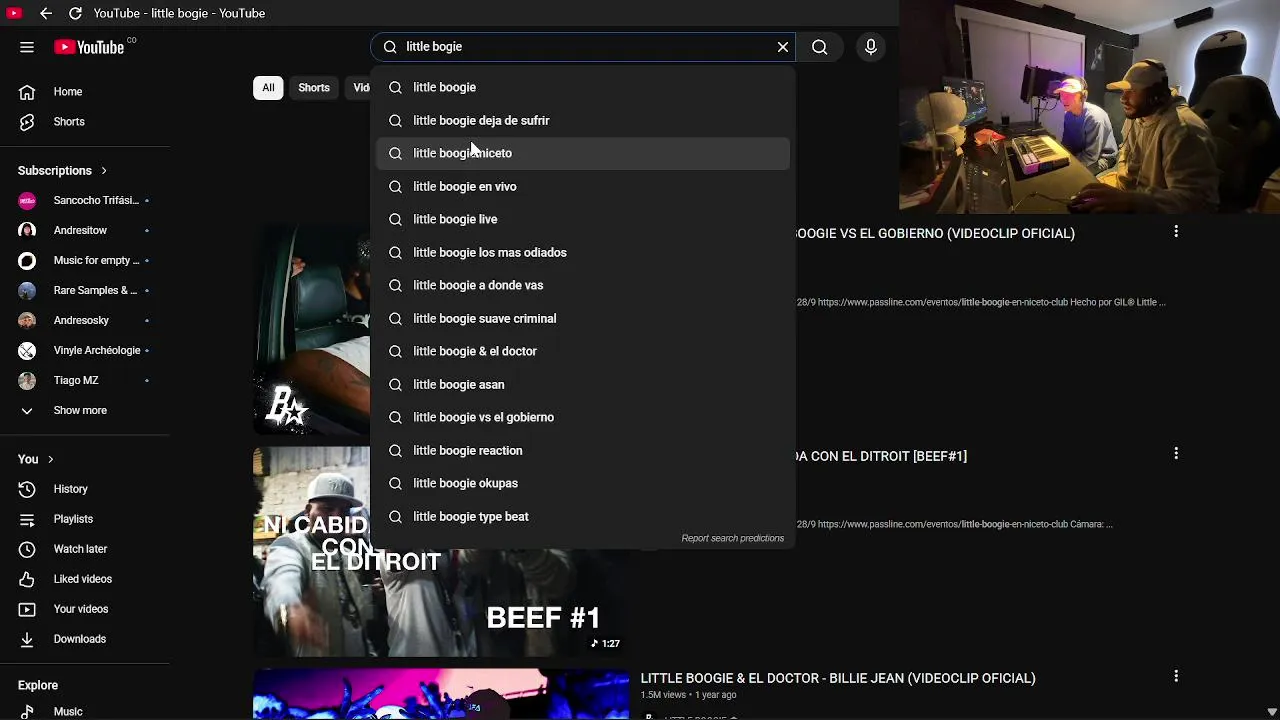
Task: Open Sancocho Trifási subscription channel
Action: [x=85, y=200]
